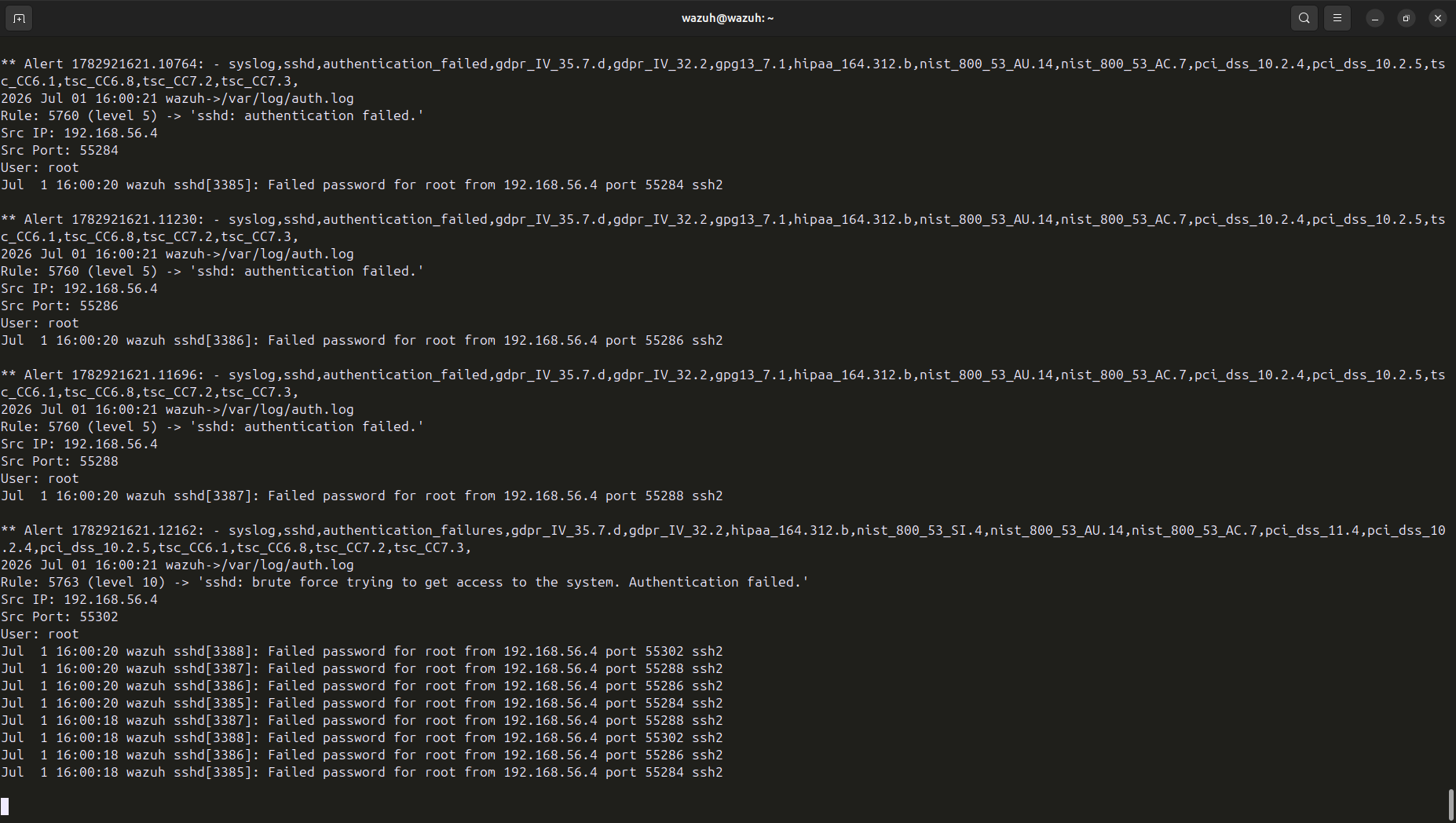Maximize the terminal window
The image size is (1456, 823).
(1407, 18)
